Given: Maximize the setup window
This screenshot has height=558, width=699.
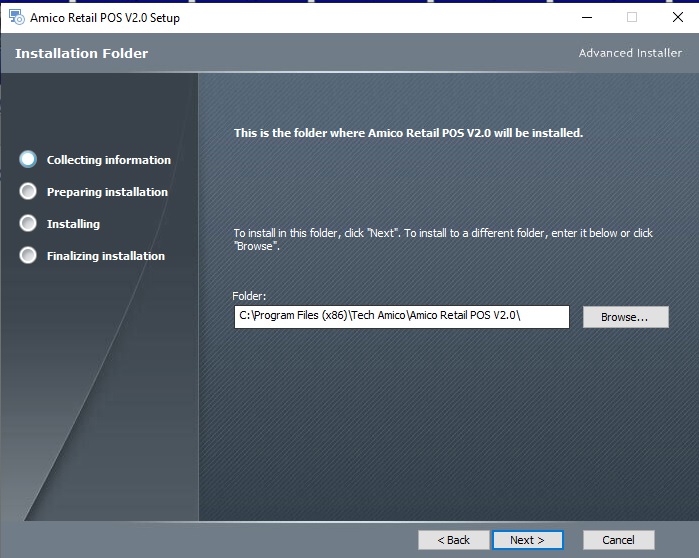Looking at the screenshot, I should coord(632,17).
